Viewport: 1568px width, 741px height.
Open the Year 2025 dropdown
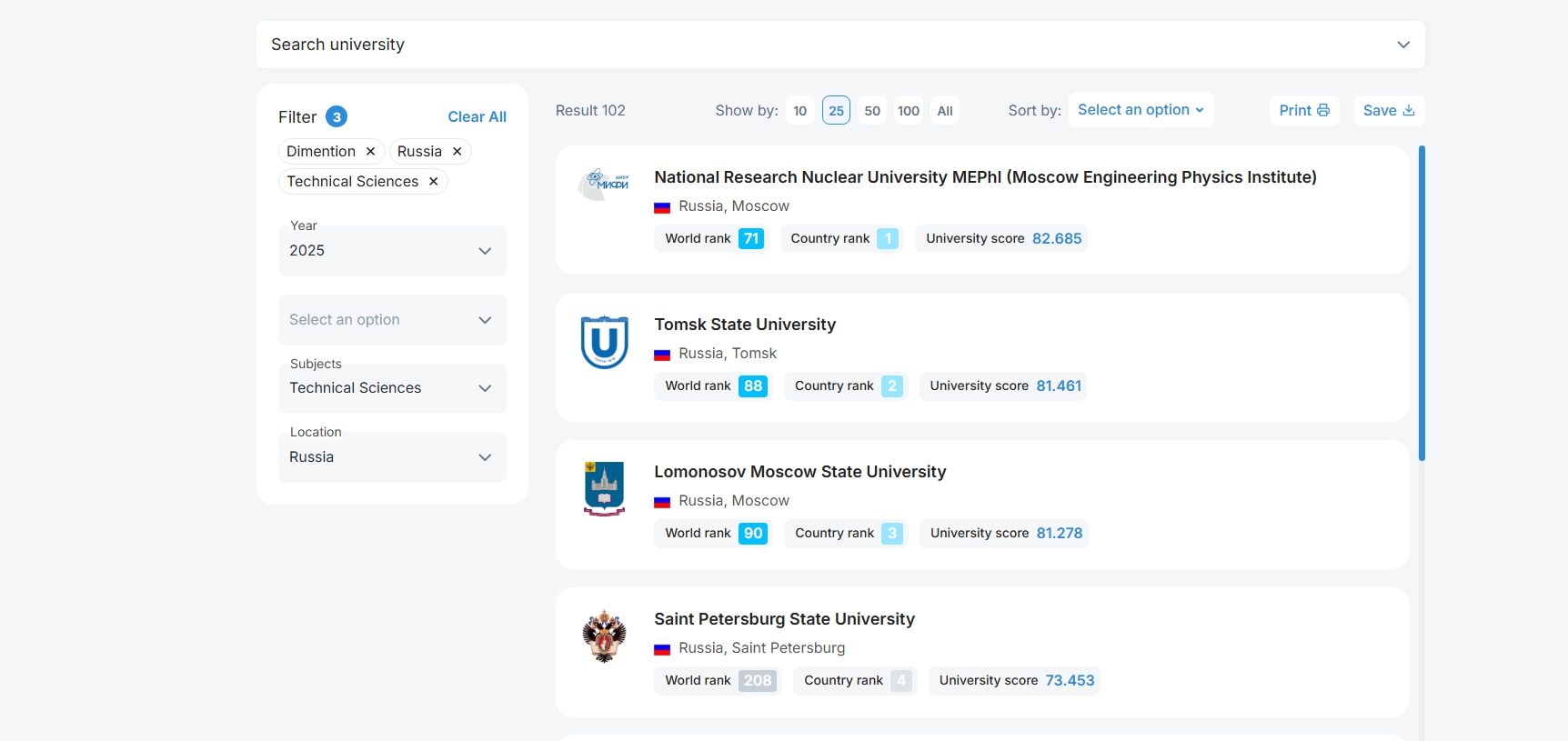pyautogui.click(x=392, y=251)
